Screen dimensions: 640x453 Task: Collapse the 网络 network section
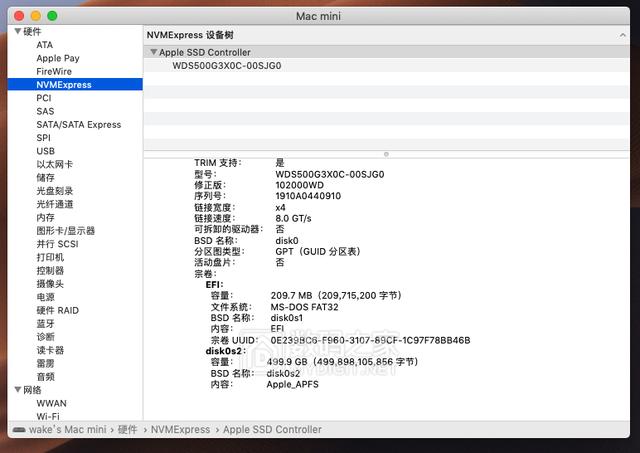(18, 390)
